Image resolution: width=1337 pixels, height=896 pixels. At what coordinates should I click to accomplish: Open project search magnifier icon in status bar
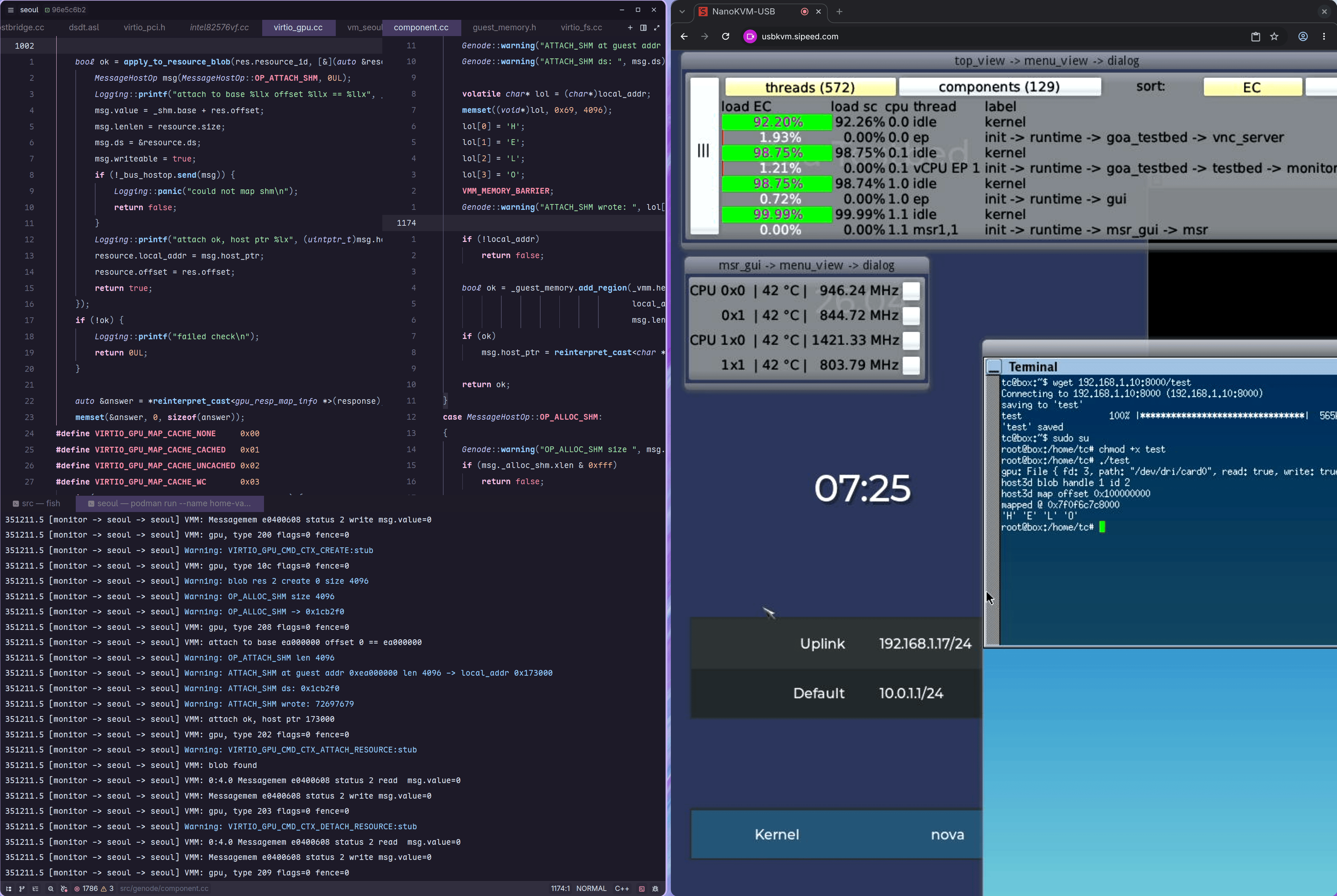(50, 888)
